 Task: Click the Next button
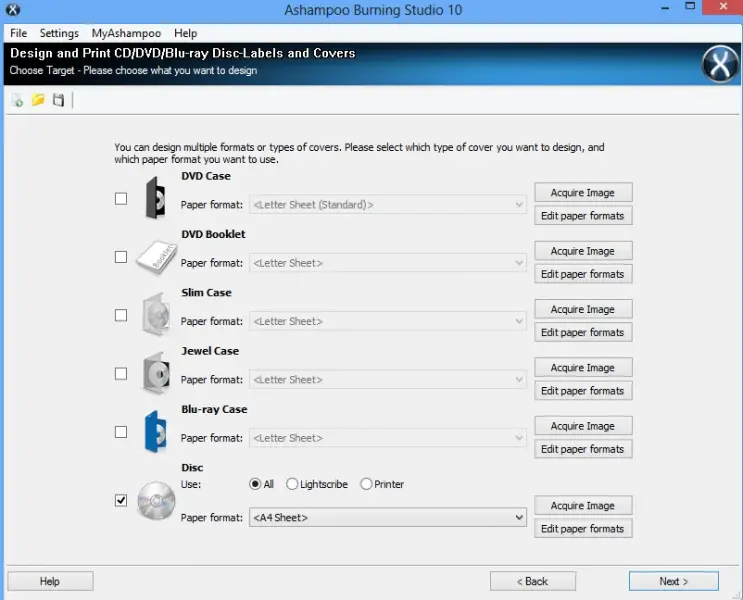tap(673, 581)
